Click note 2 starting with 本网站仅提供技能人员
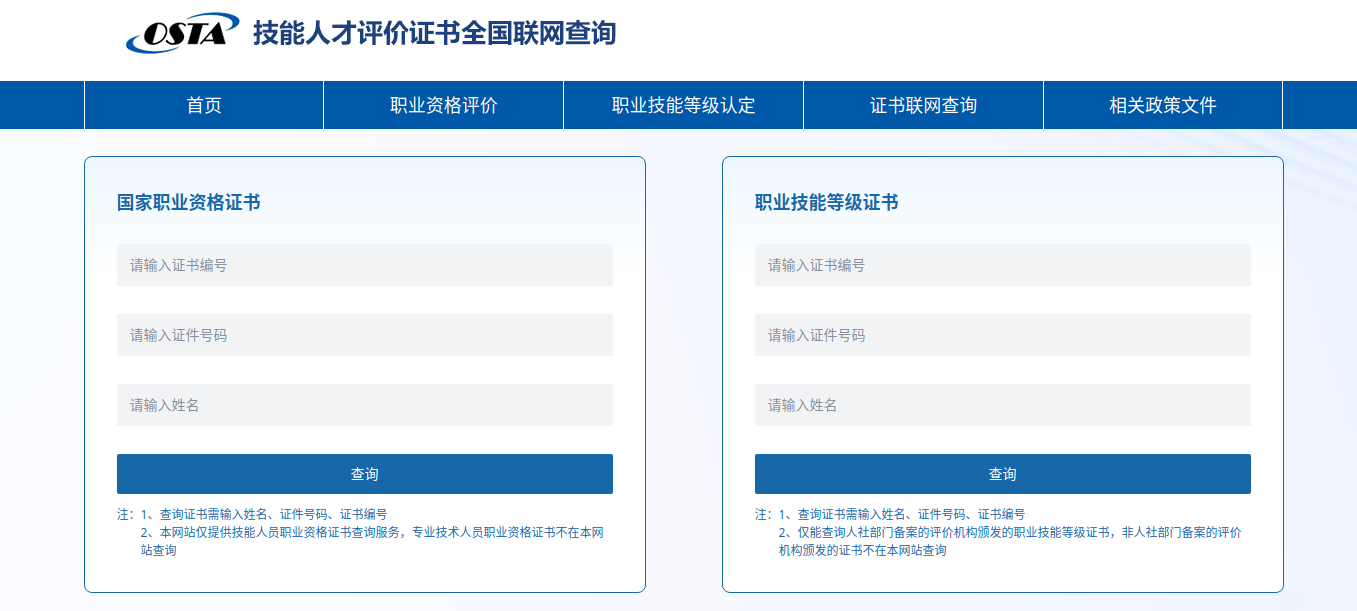 (372, 541)
